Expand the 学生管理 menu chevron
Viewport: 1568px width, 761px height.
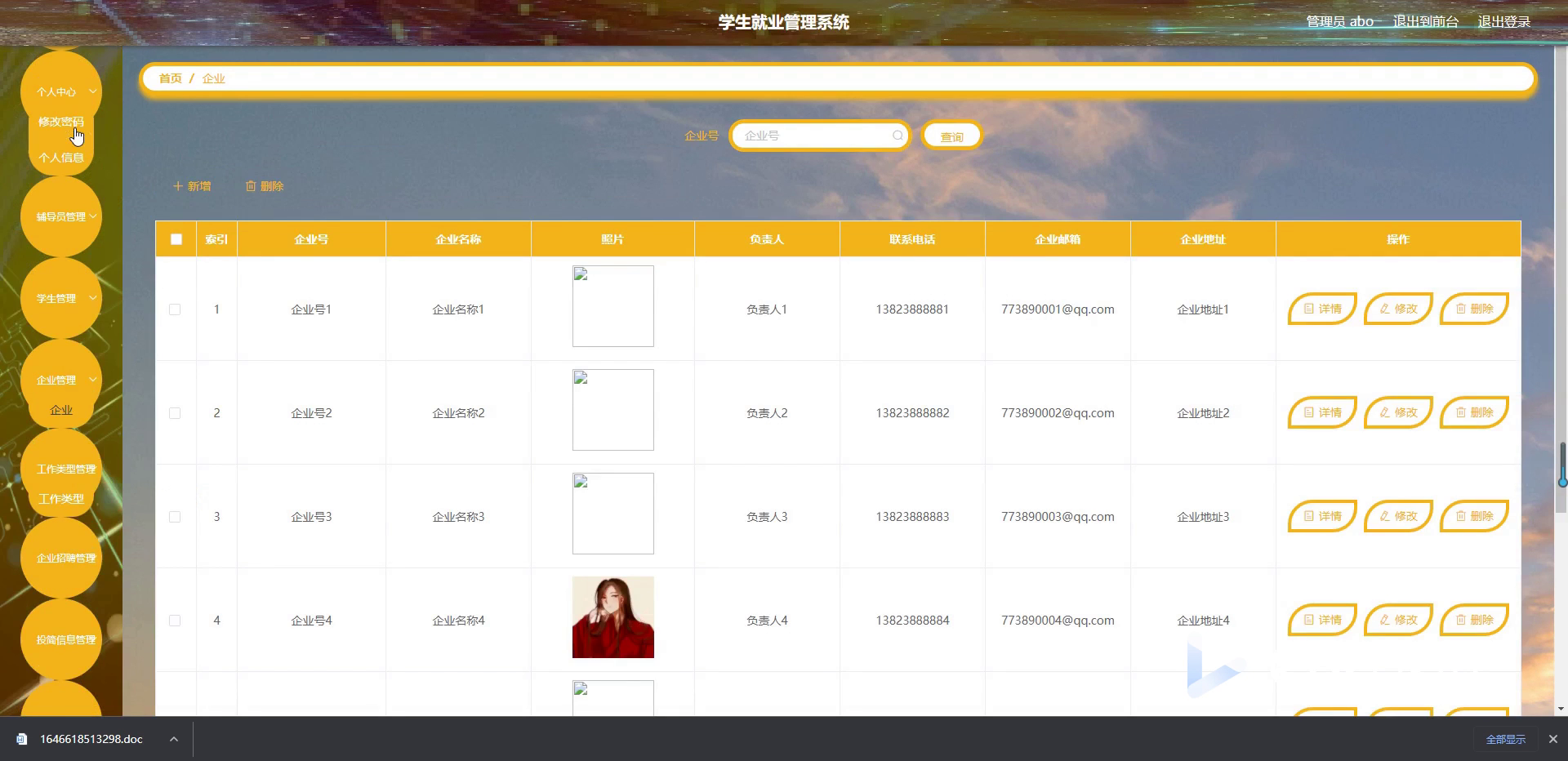tap(92, 298)
